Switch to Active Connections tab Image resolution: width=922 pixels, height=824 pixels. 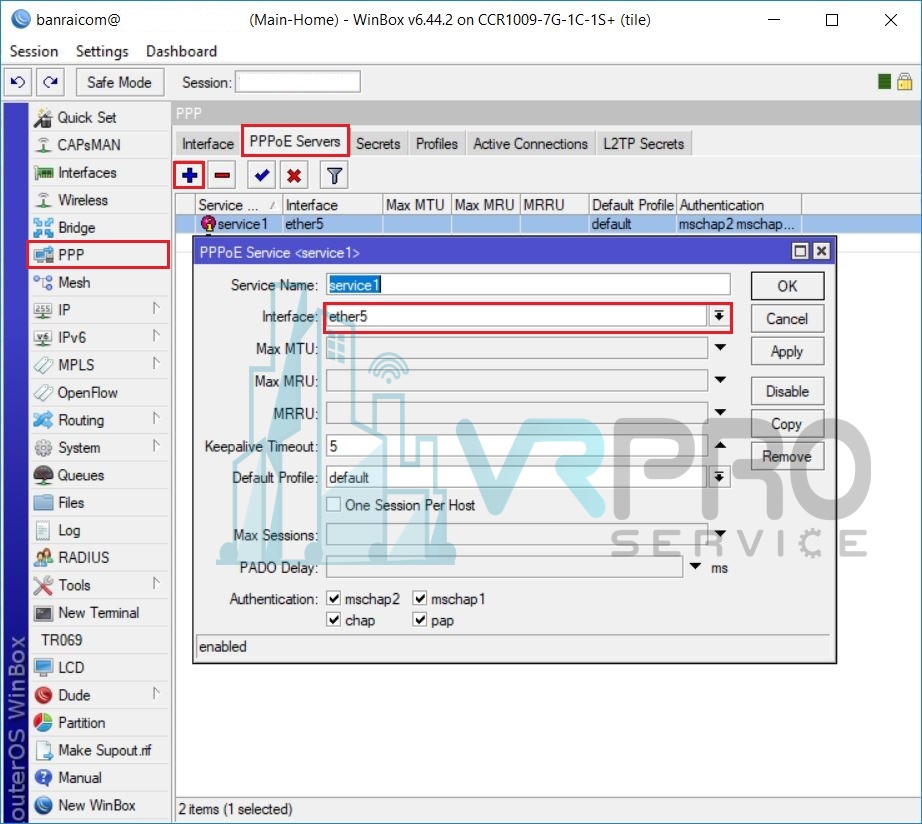pos(530,144)
